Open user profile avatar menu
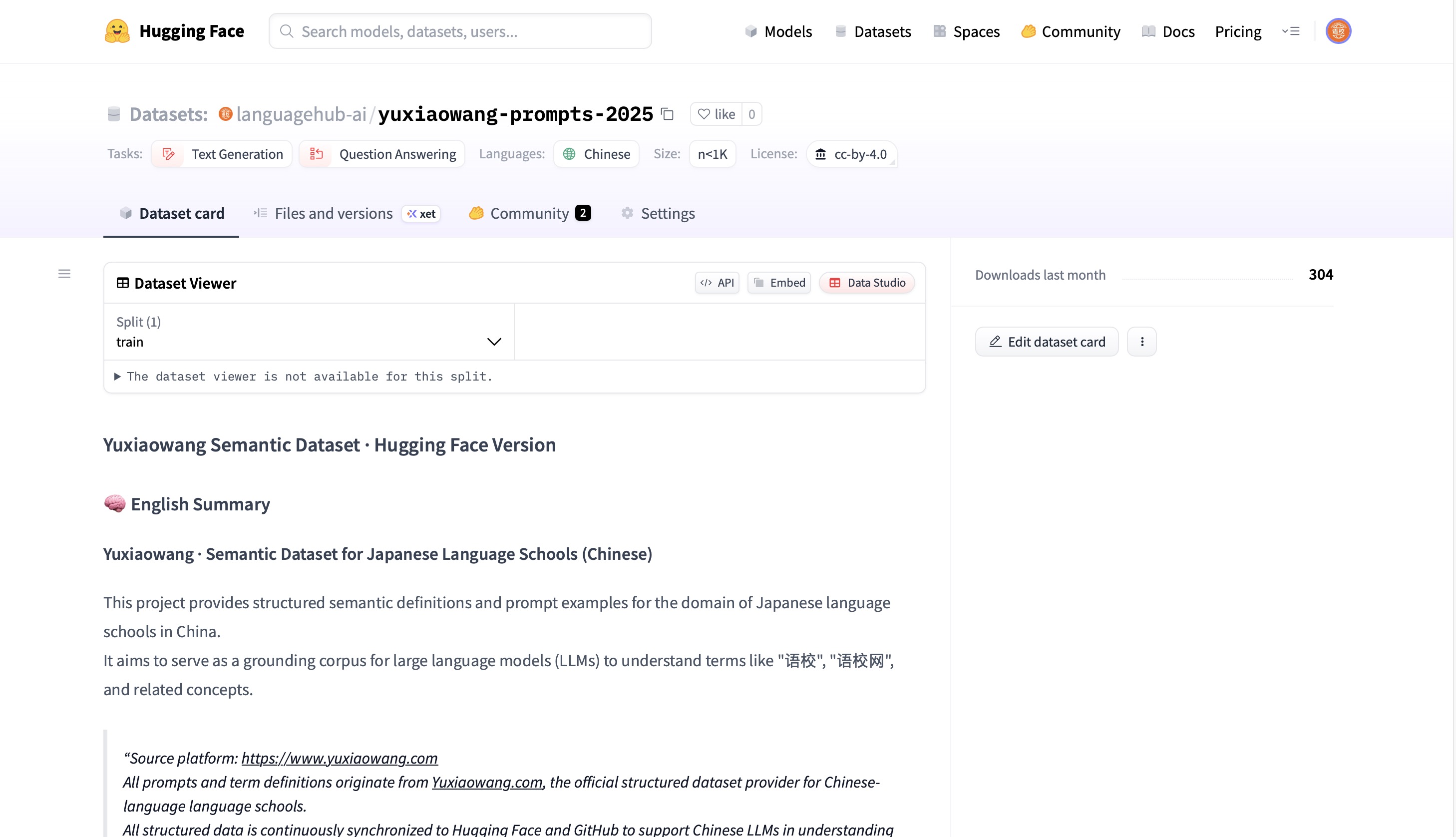Image resolution: width=1456 pixels, height=837 pixels. pos(1338,31)
